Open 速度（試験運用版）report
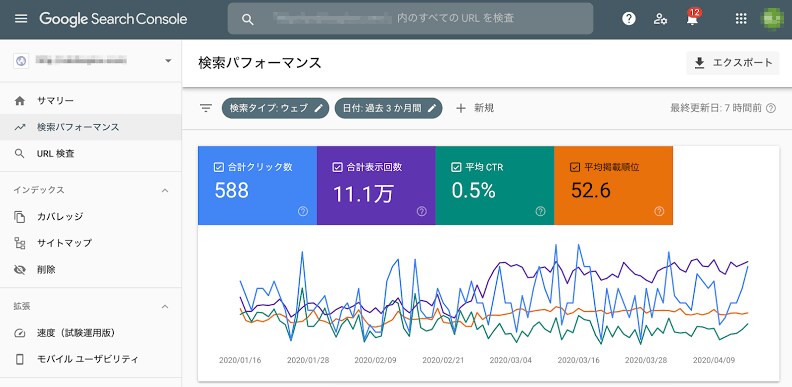This screenshot has width=792, height=387. tap(90, 333)
